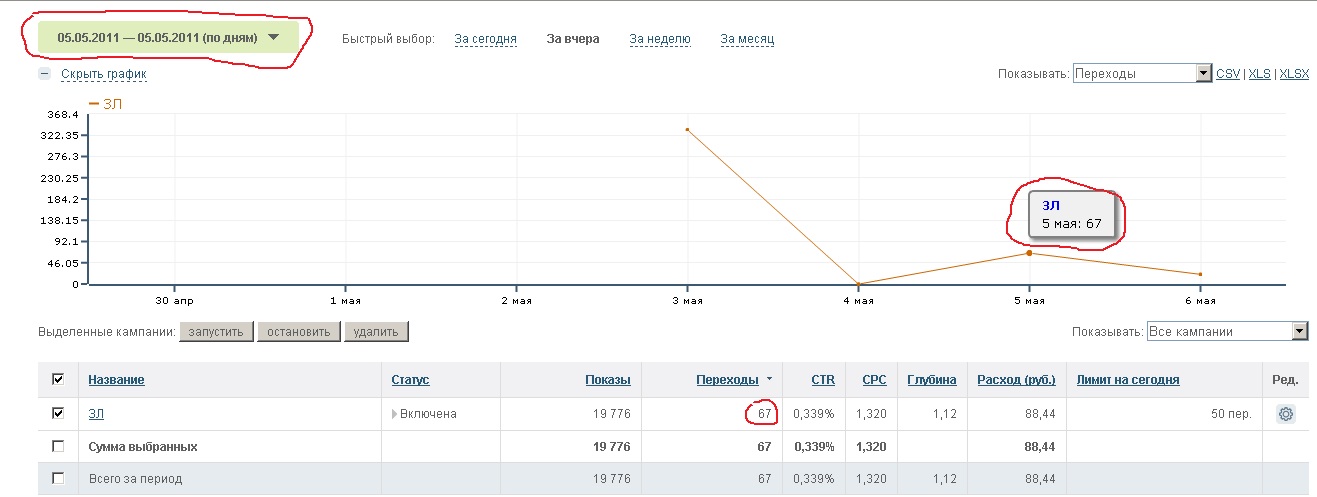The width and height of the screenshot is (1317, 497).
Task: Download the XLSX export
Action: click(x=1294, y=73)
